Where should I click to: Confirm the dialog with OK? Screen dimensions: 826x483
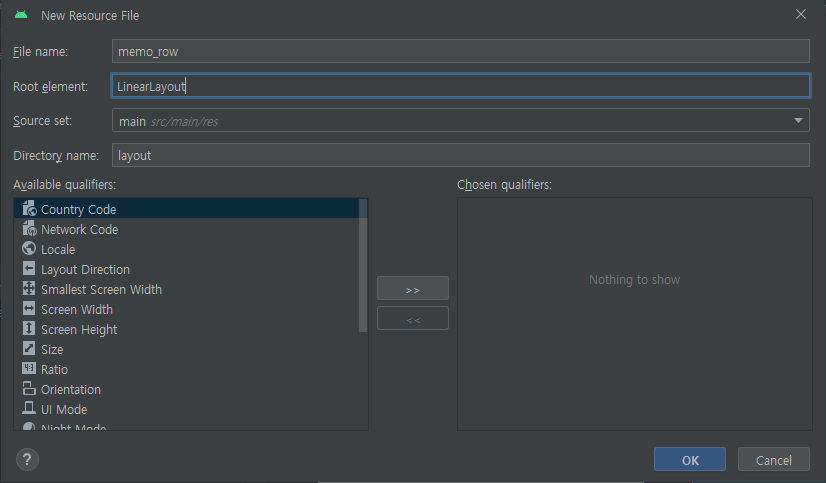click(x=690, y=459)
